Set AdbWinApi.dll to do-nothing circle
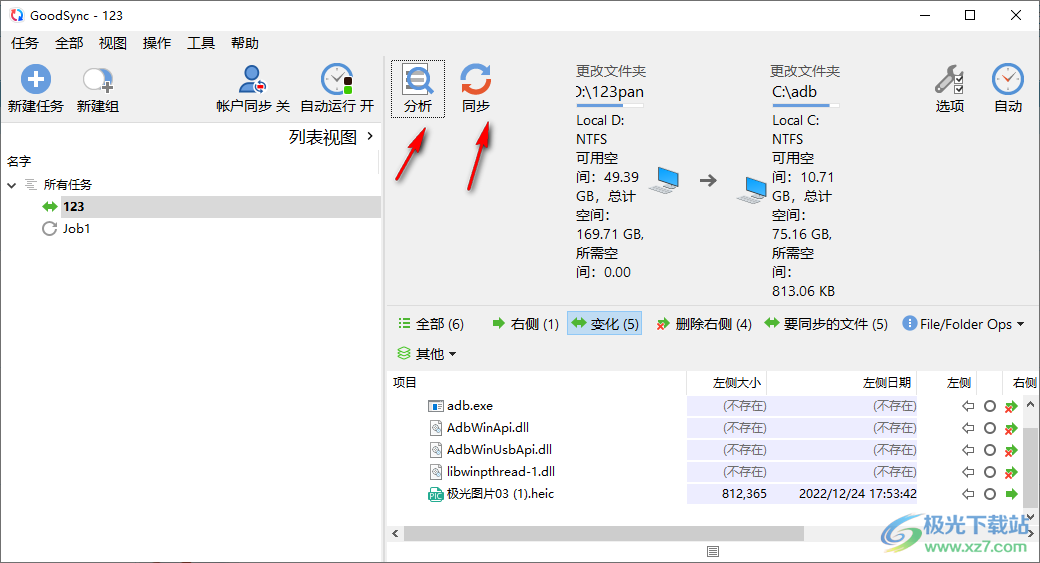 tap(990, 428)
